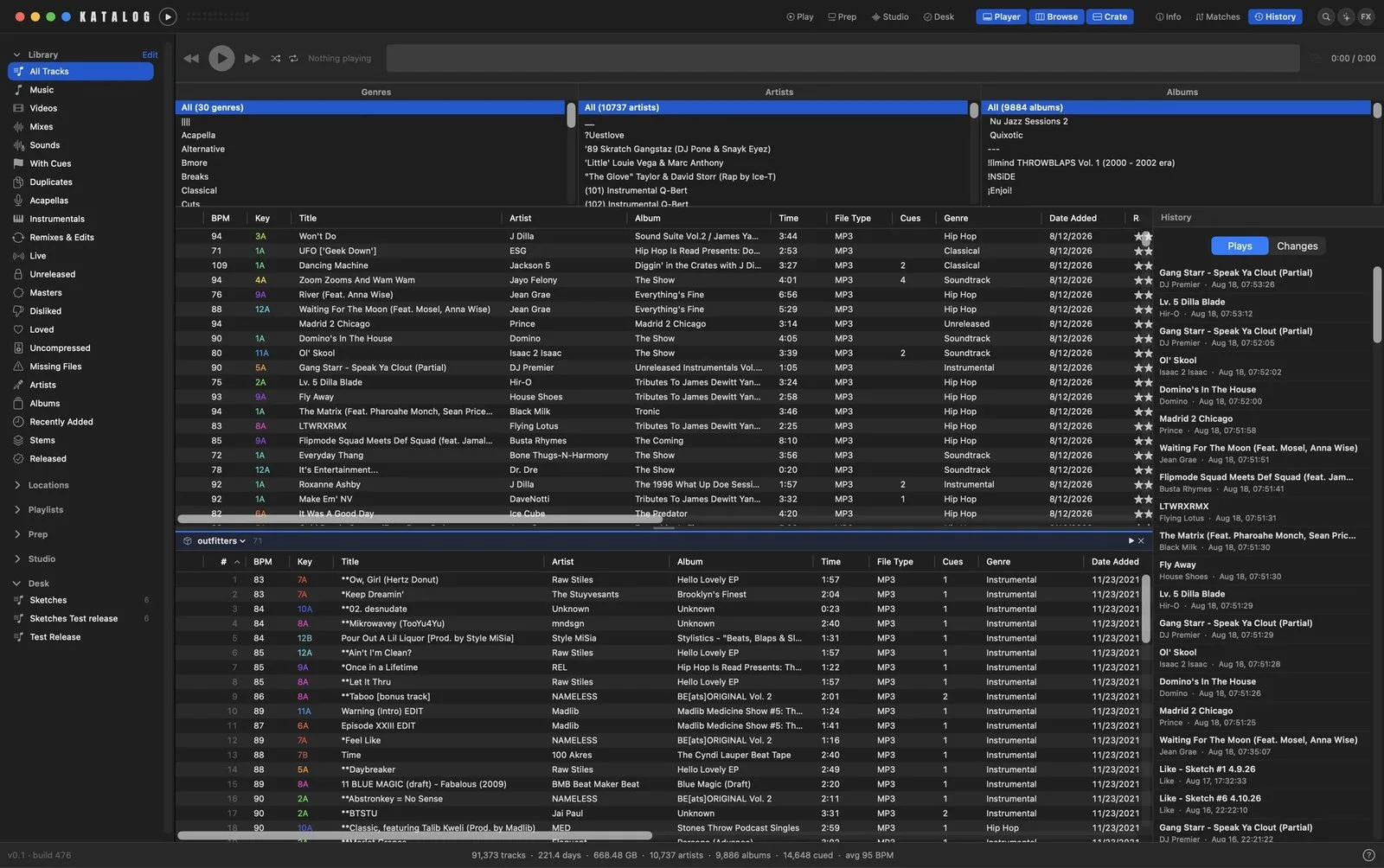Viewport: 1384px width, 868px height.
Task: Open the With Cues filter
Action: (x=80, y=163)
